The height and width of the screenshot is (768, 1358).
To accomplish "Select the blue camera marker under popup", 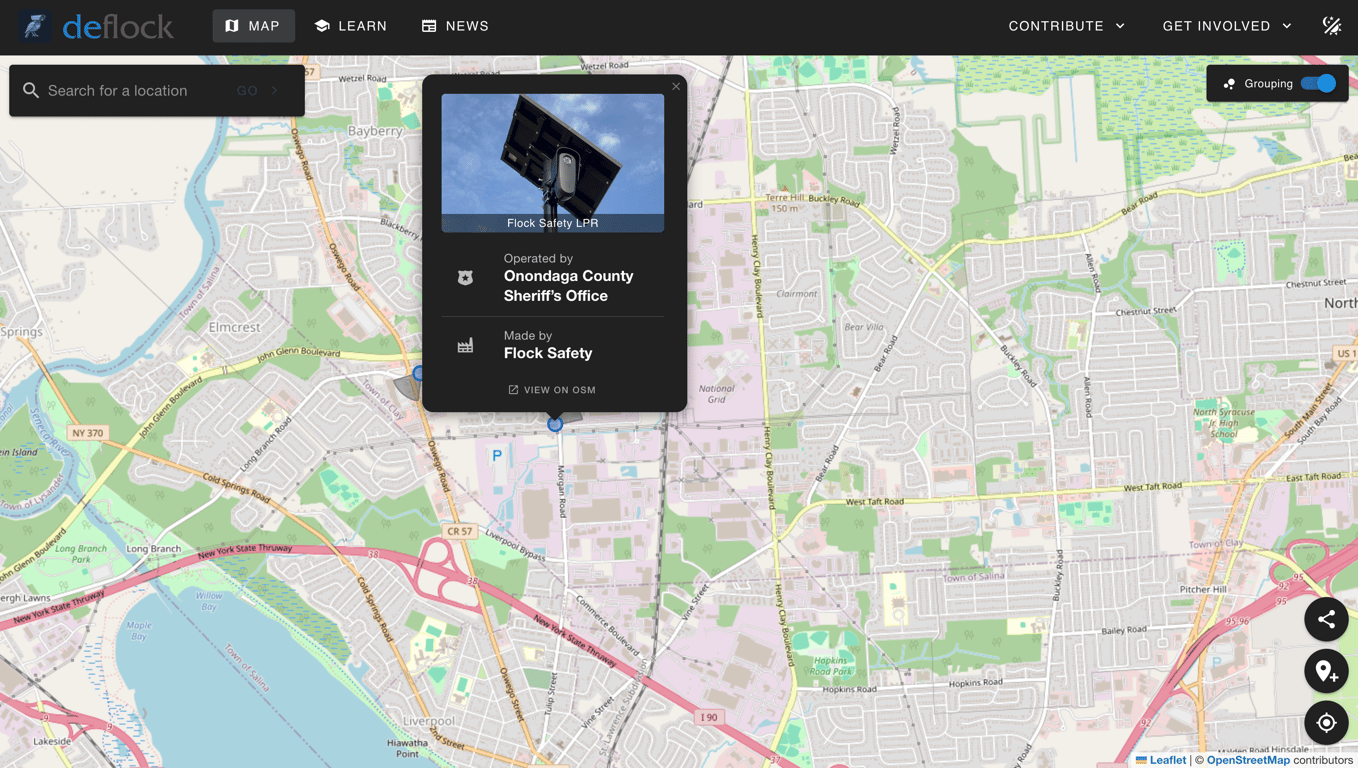I will (555, 424).
